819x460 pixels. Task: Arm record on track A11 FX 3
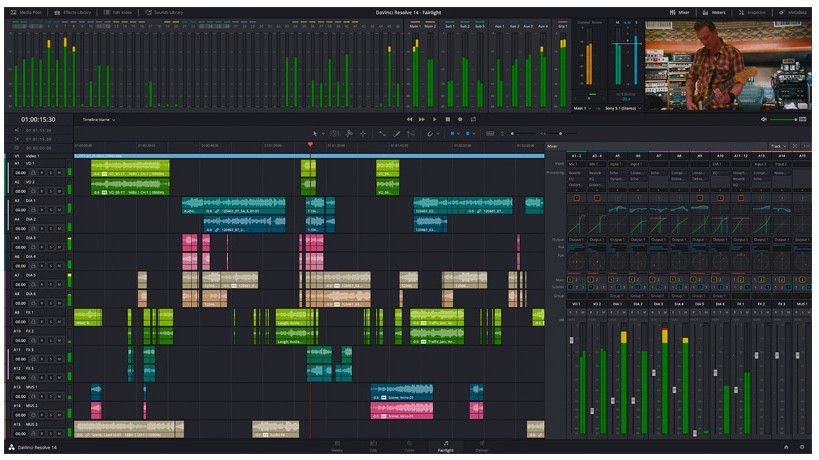[42, 359]
